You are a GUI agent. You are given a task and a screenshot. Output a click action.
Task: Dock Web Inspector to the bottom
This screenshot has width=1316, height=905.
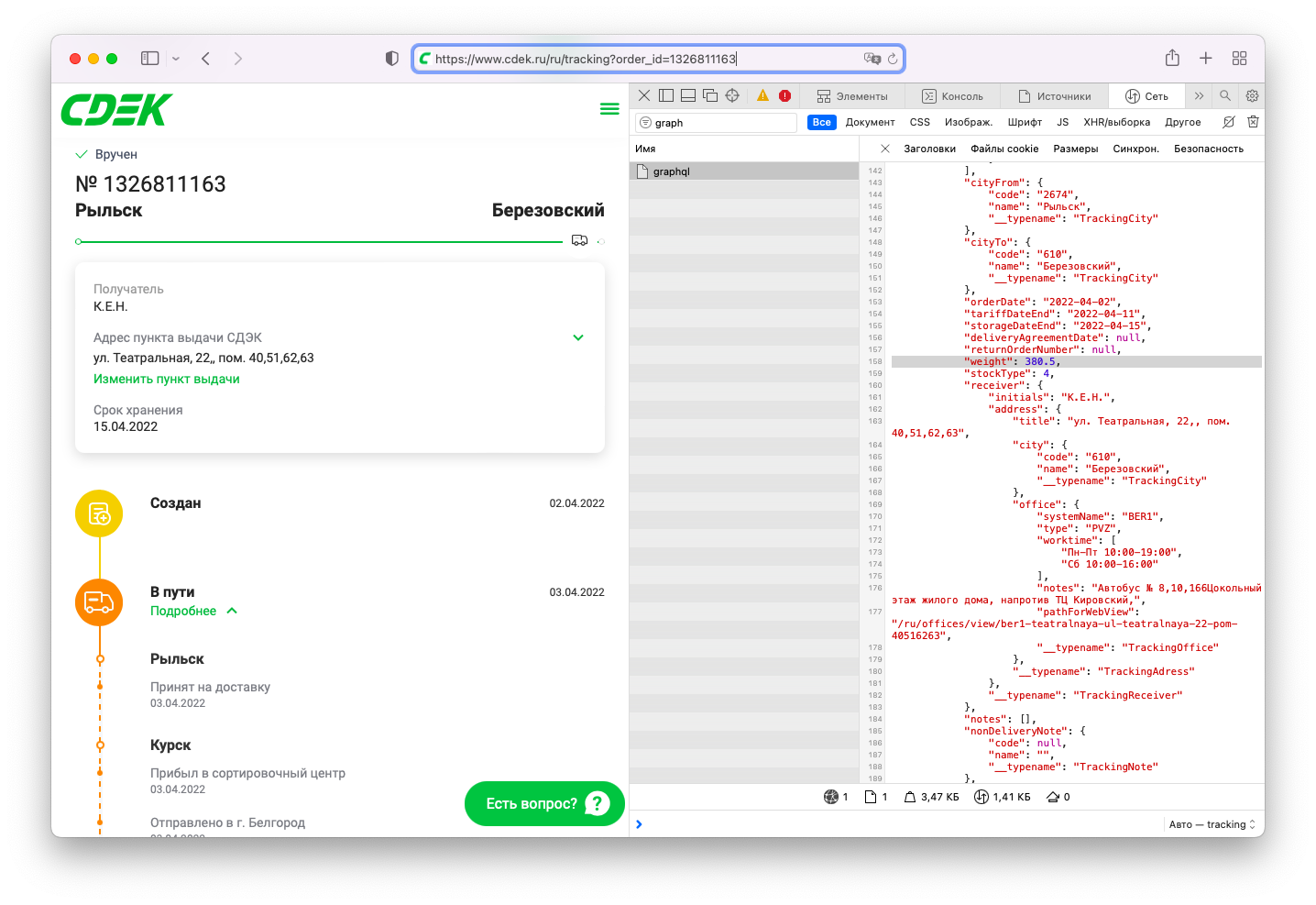coord(688,95)
